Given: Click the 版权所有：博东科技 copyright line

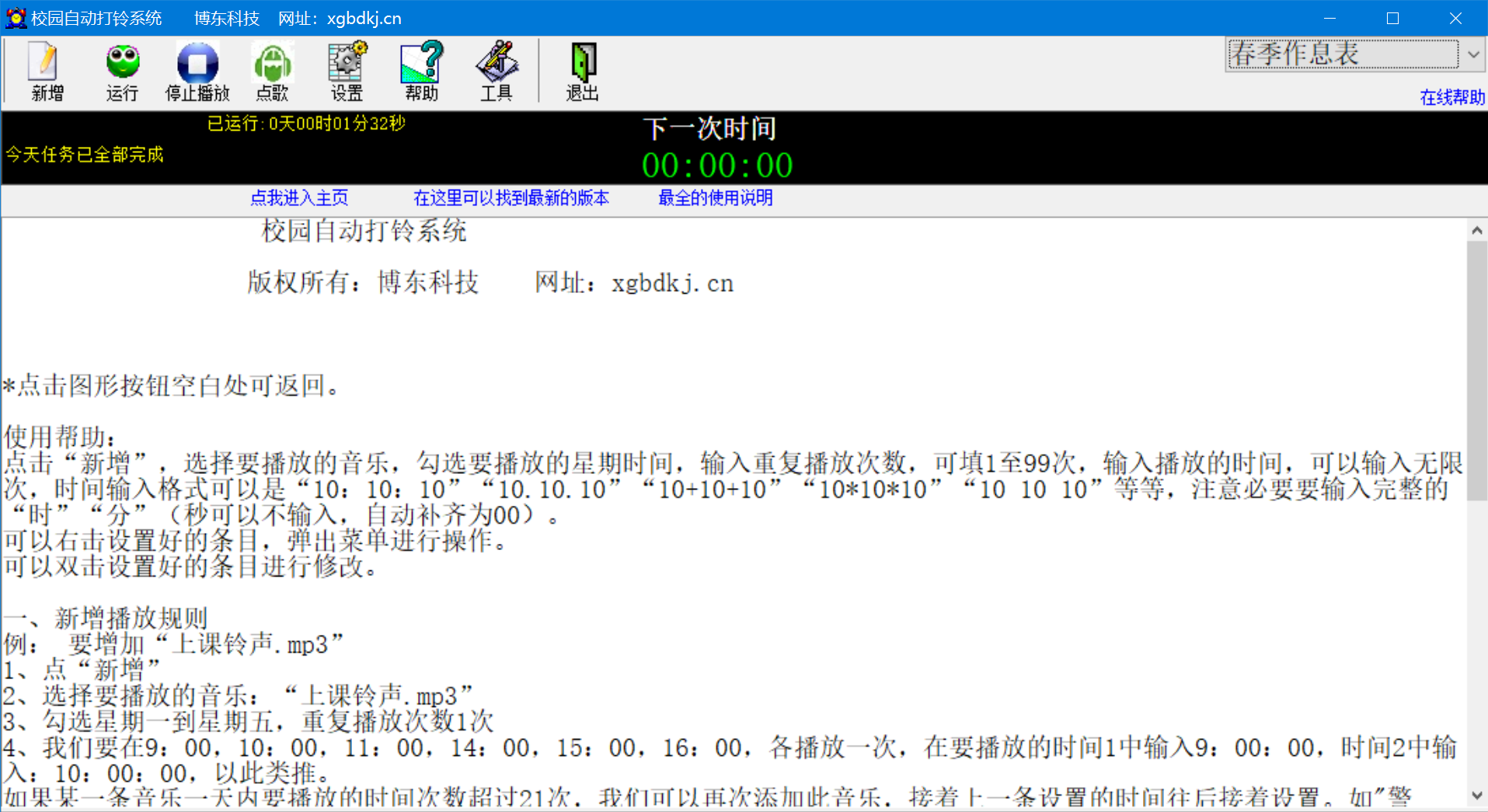Looking at the screenshot, I should pos(363,283).
